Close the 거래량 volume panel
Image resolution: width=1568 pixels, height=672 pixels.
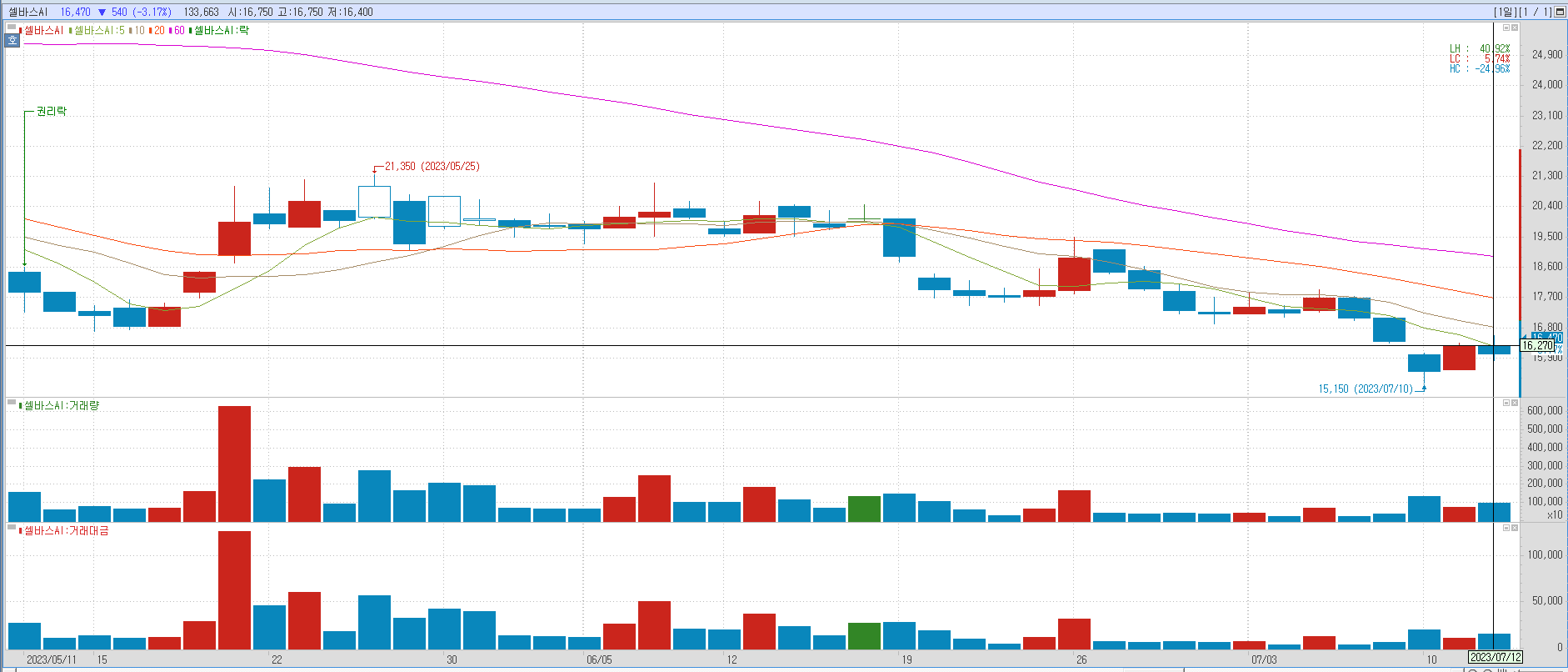coord(1515,403)
